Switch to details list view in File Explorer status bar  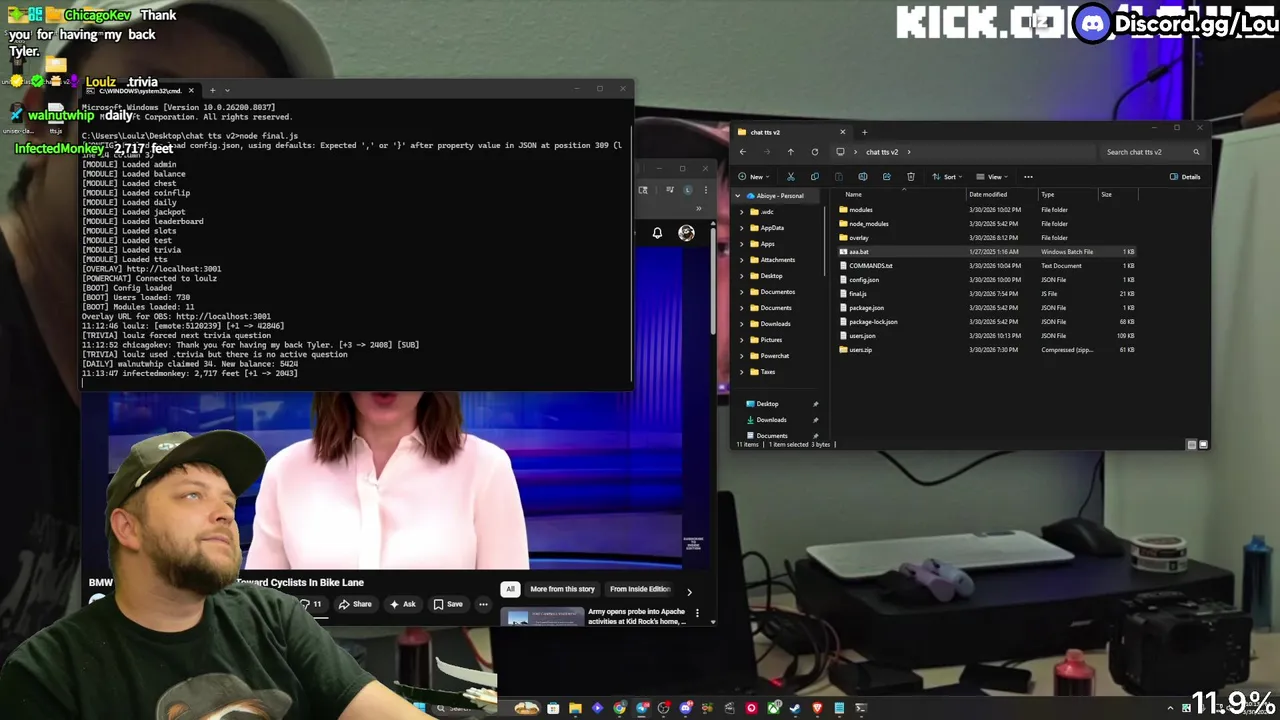coord(1191,444)
